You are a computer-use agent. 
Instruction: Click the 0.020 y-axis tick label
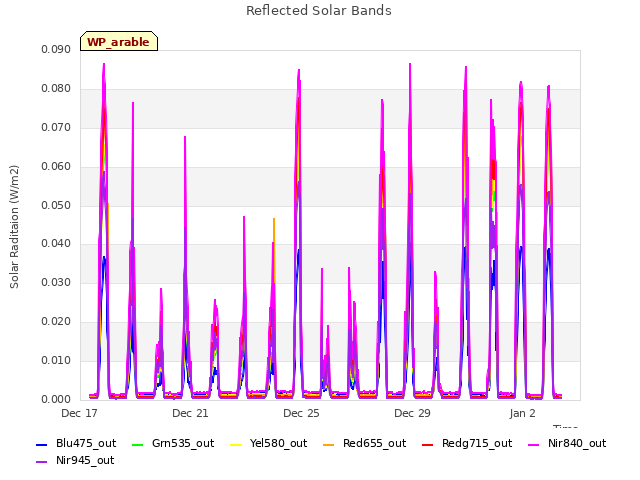(x=56, y=322)
